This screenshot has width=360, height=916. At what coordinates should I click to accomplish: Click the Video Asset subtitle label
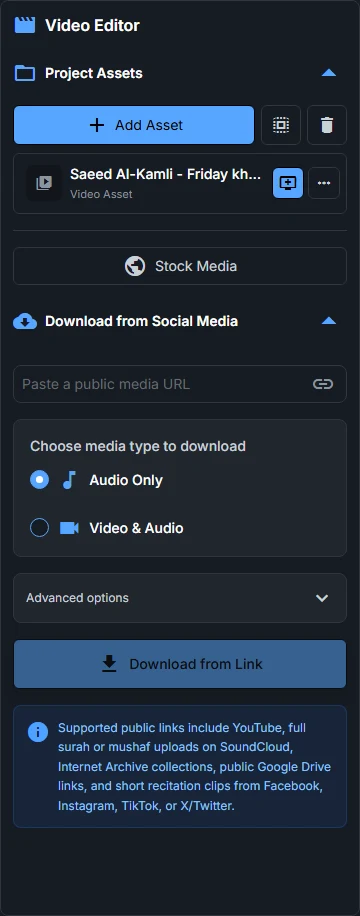[101, 194]
